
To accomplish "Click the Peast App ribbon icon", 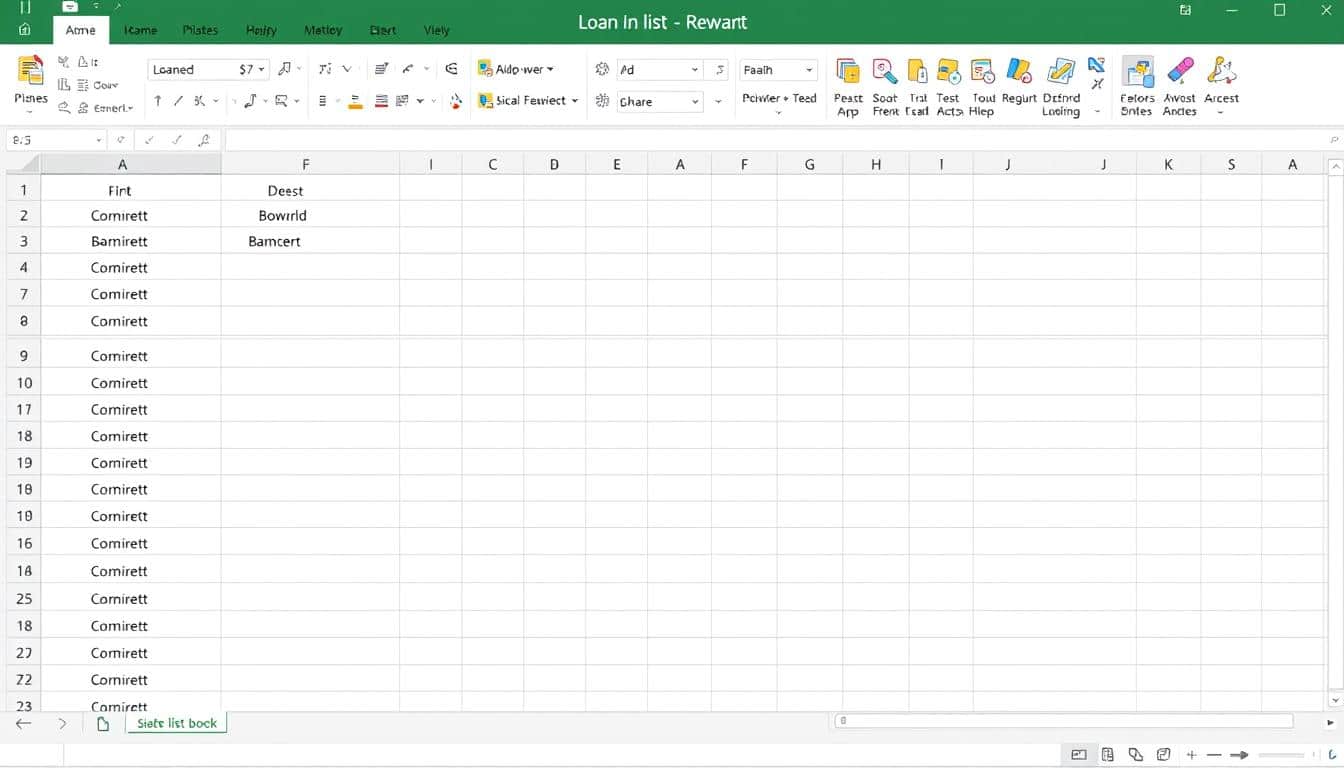I will 848,71.
